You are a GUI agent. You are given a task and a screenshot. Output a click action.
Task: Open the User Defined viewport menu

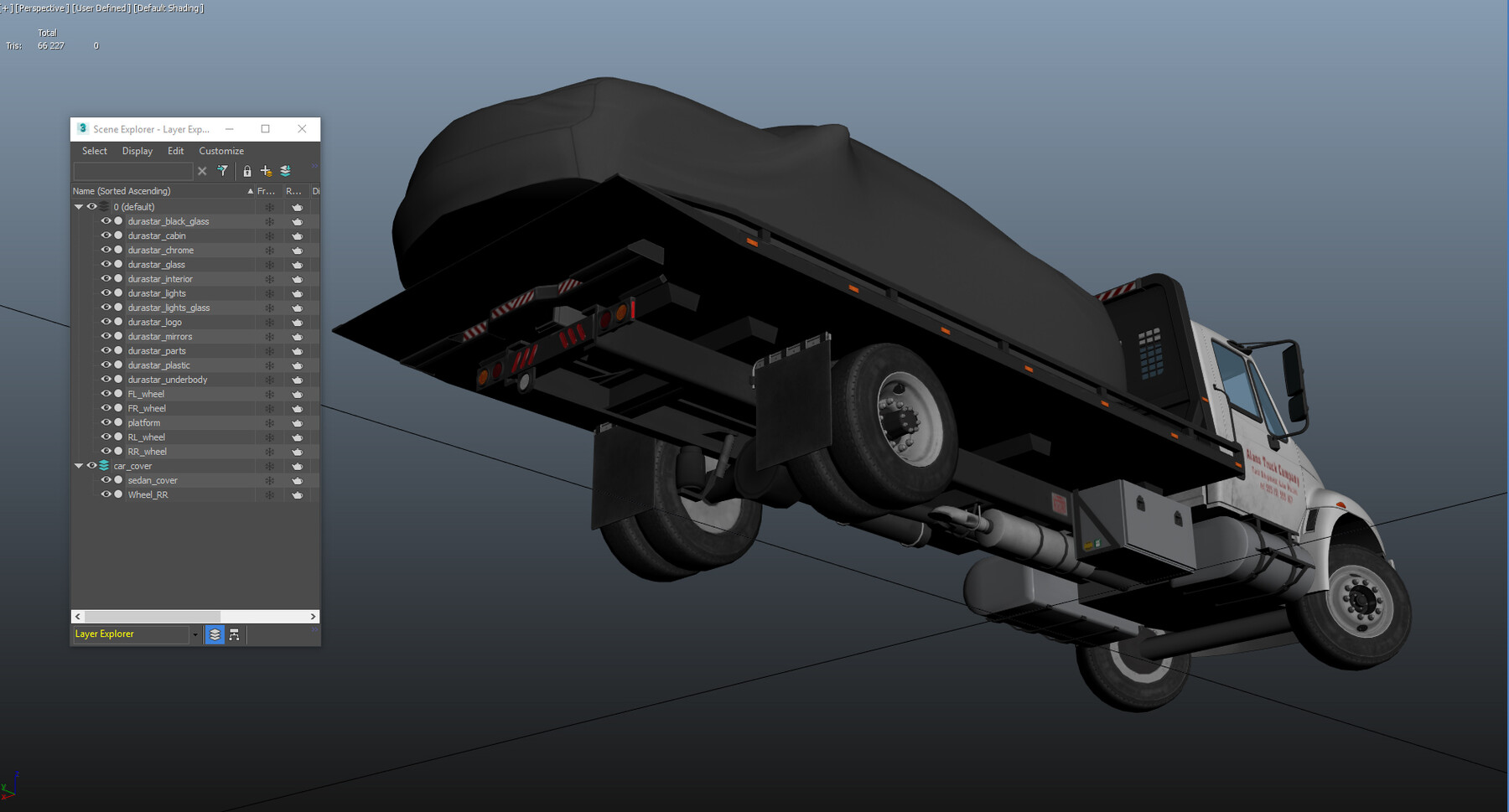101,8
